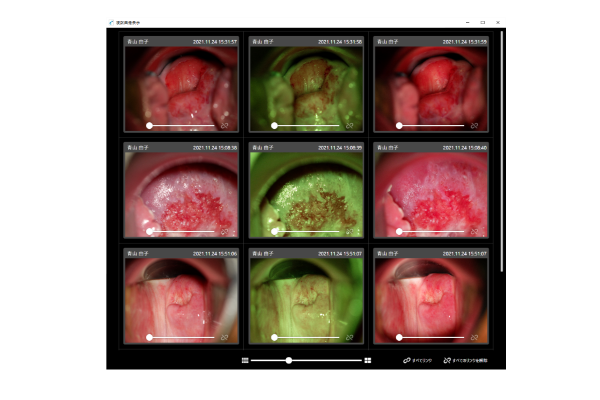The width and height of the screenshot is (600, 400).
Task: Select the green-filtered 15:08:39 thumbnail
Action: tap(305, 190)
